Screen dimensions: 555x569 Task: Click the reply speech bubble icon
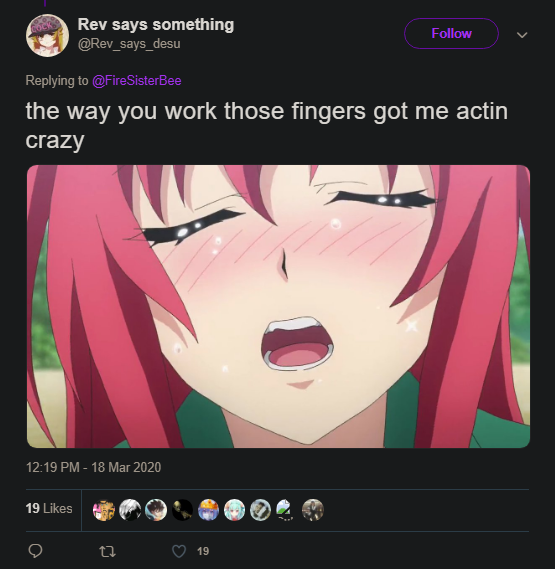[36, 551]
